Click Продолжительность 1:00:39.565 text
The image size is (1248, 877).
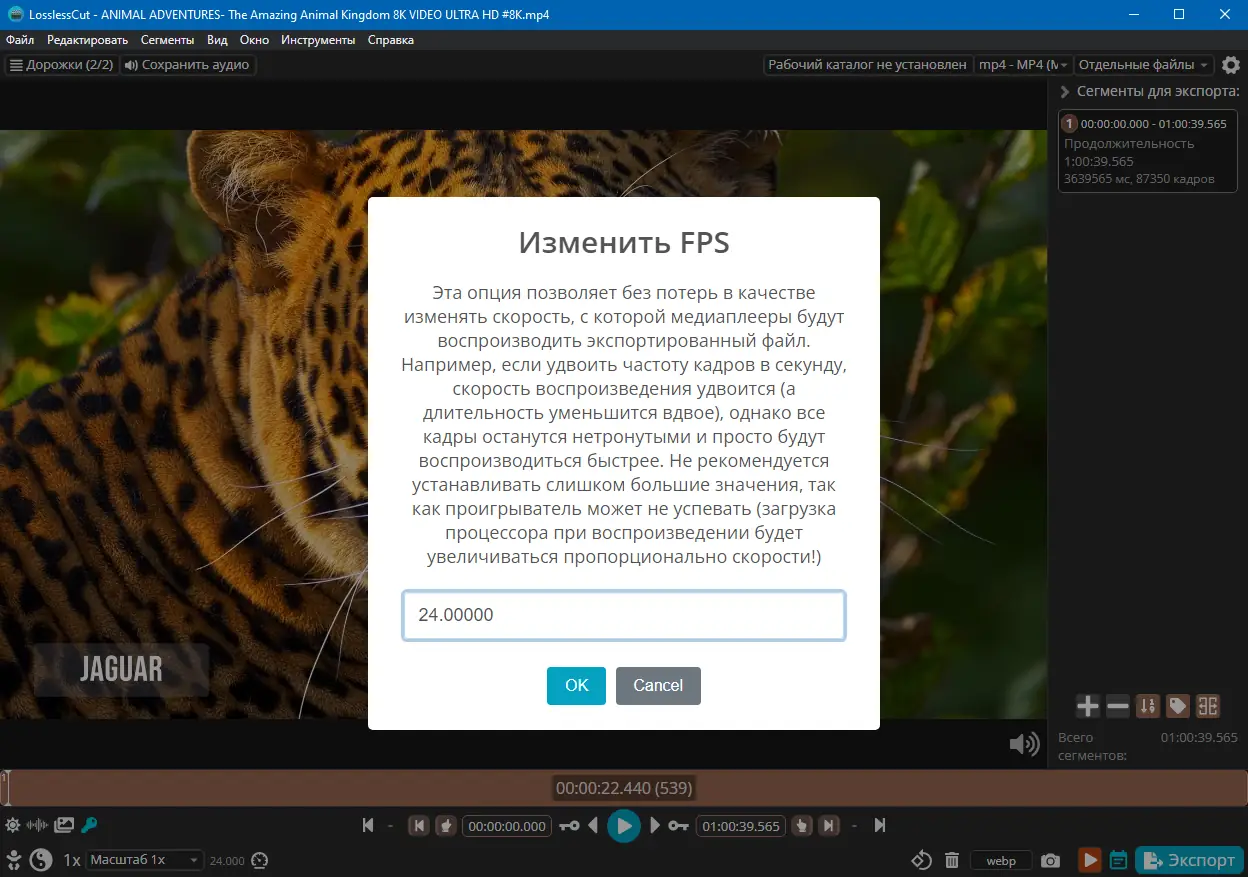coord(1129,152)
